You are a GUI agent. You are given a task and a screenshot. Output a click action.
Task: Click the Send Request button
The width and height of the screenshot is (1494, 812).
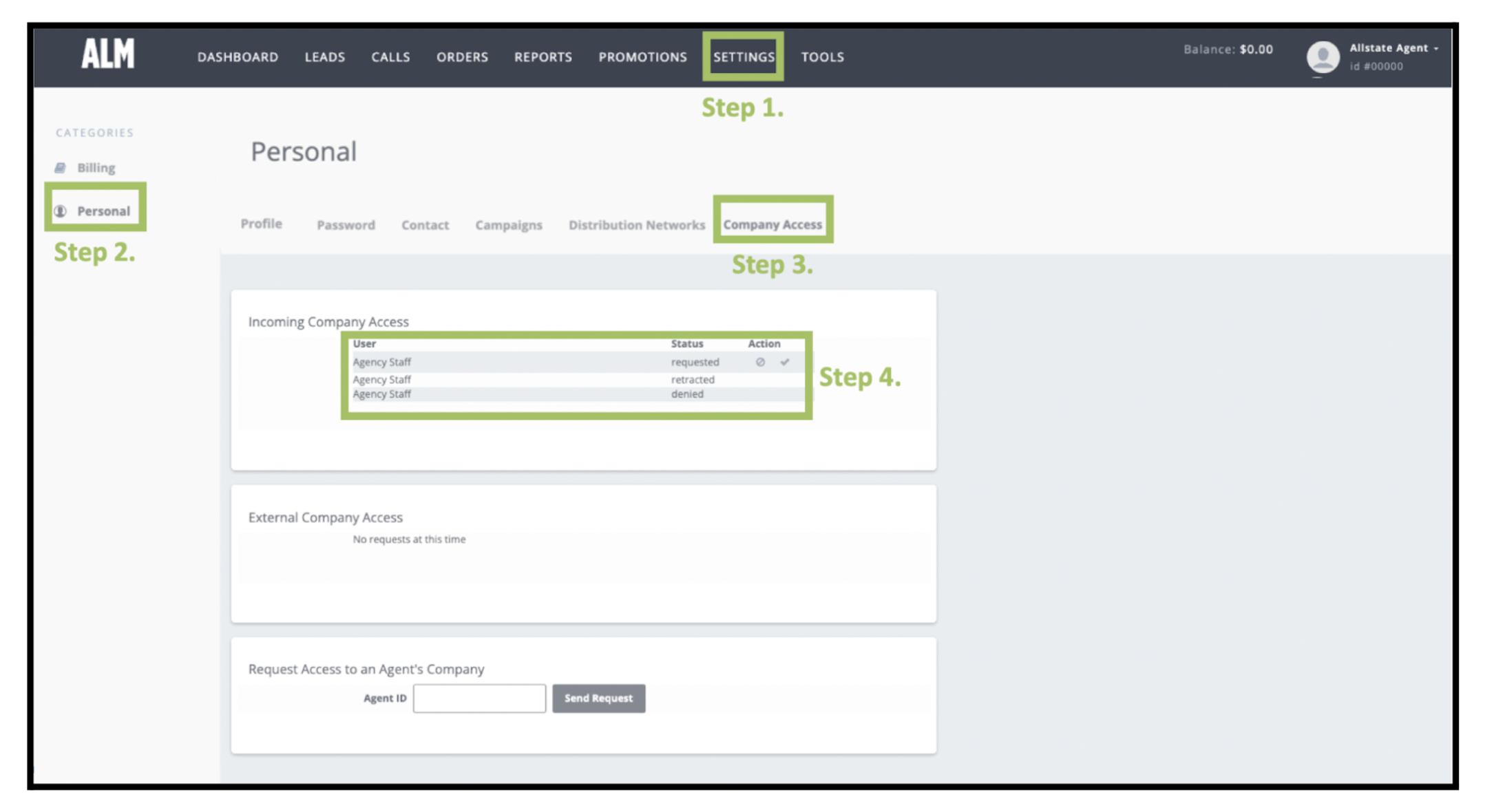(x=598, y=698)
